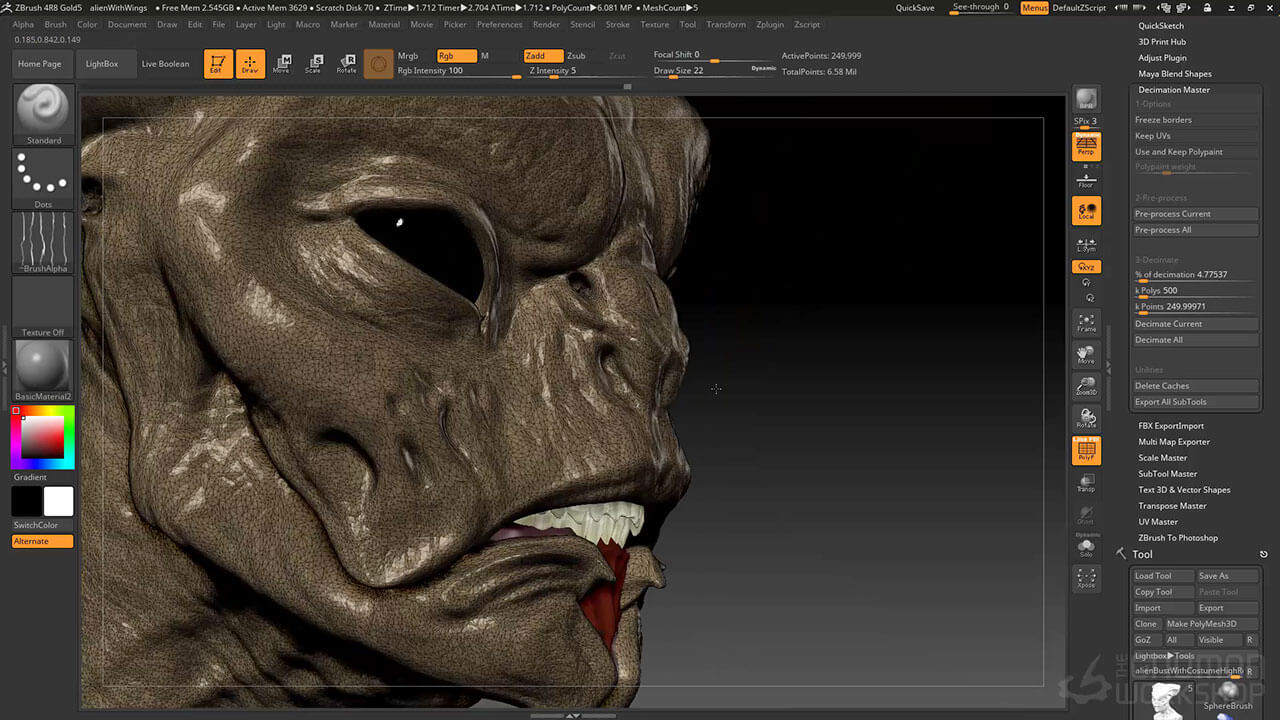The width and height of the screenshot is (1280, 720).
Task: Select the Standard brush thumbnail
Action: pos(43,110)
